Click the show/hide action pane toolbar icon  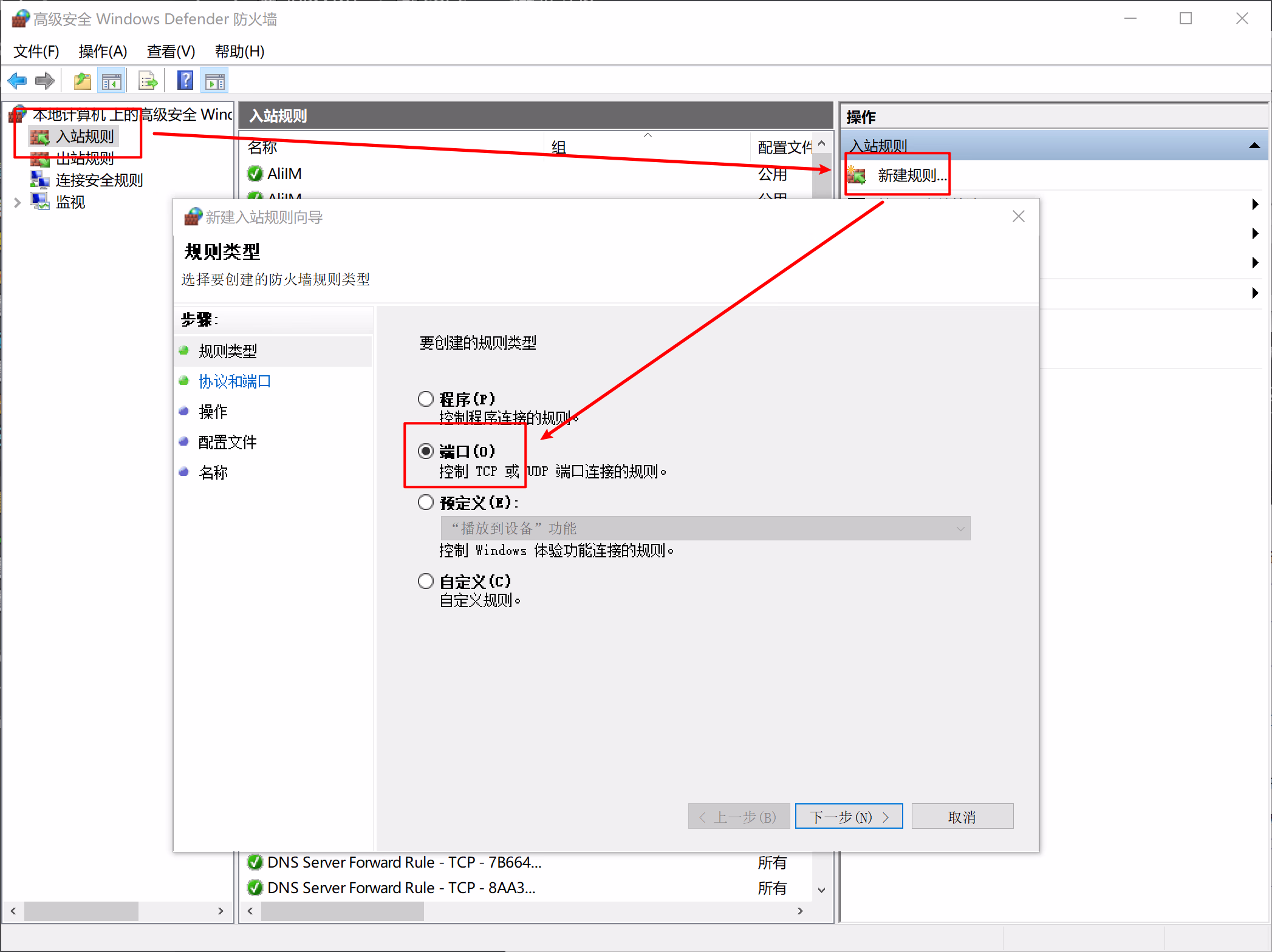pos(214,81)
